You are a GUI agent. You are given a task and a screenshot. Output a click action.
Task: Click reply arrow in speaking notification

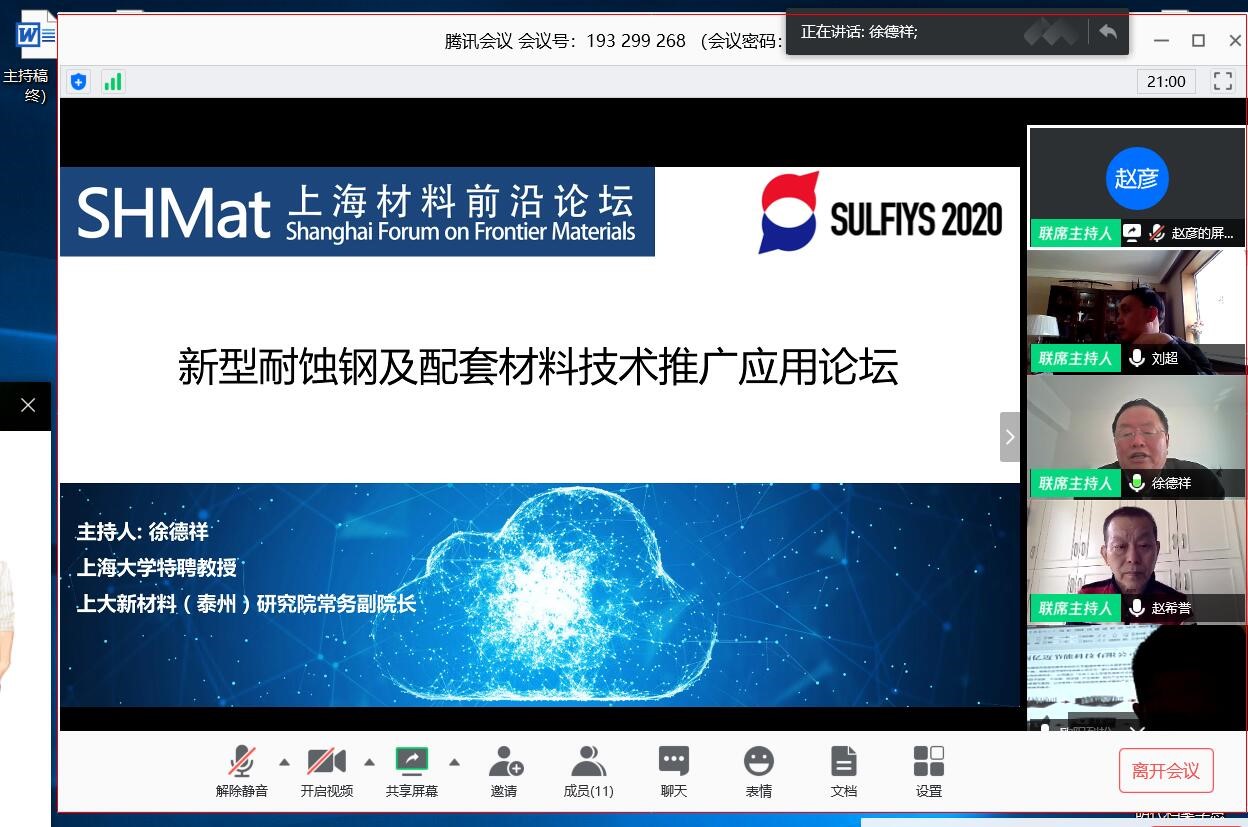(1107, 32)
